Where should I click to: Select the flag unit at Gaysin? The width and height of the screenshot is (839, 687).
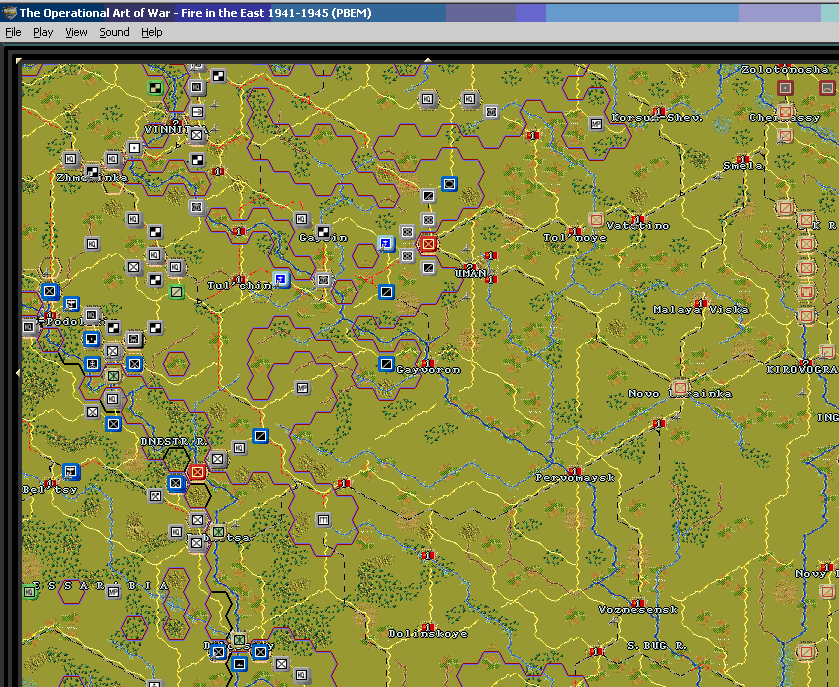[323, 232]
